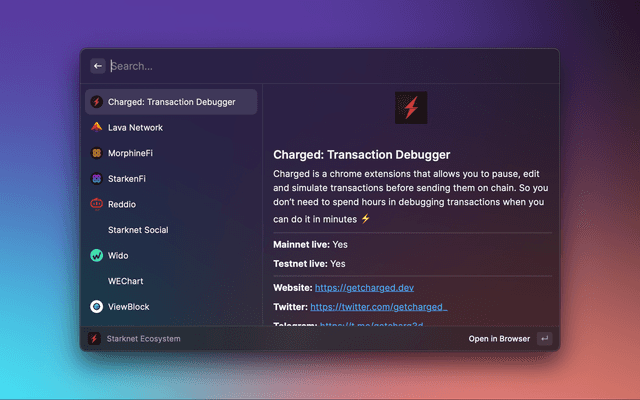
Task: Click the Starknet Ecosystem footer label
Action: click(x=143, y=339)
